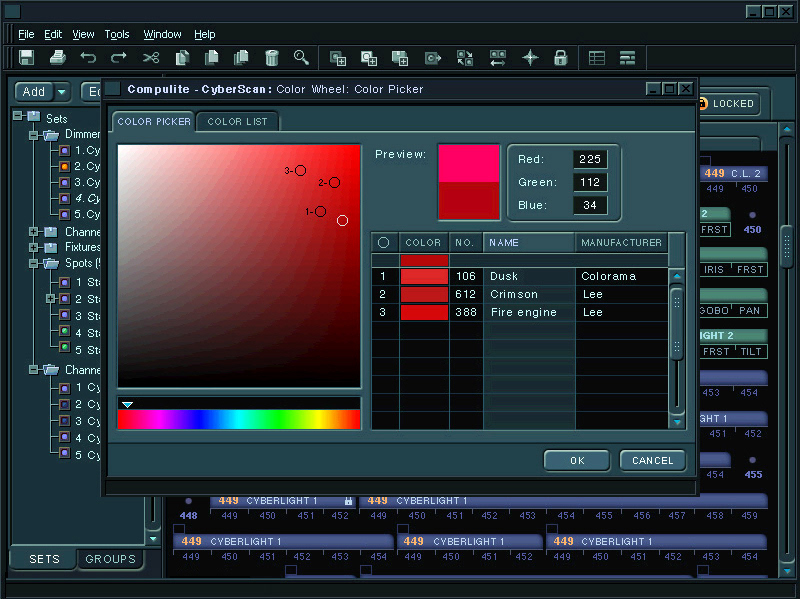
Task: Click the CANCEL button
Action: tap(653, 461)
